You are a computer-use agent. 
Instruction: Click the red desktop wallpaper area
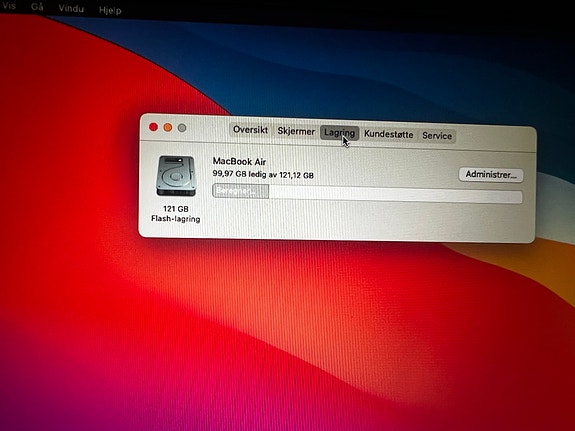tap(73, 257)
